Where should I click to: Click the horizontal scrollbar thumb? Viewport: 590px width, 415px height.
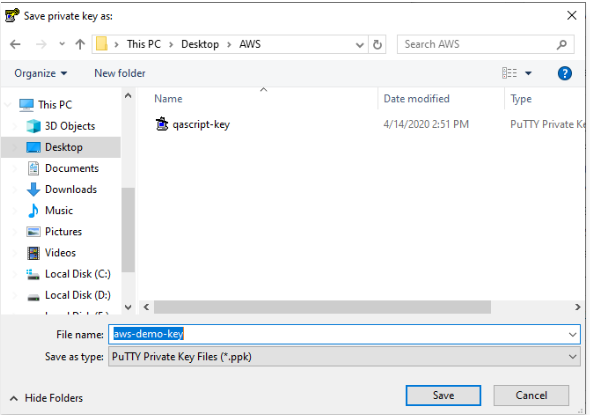pos(322,307)
